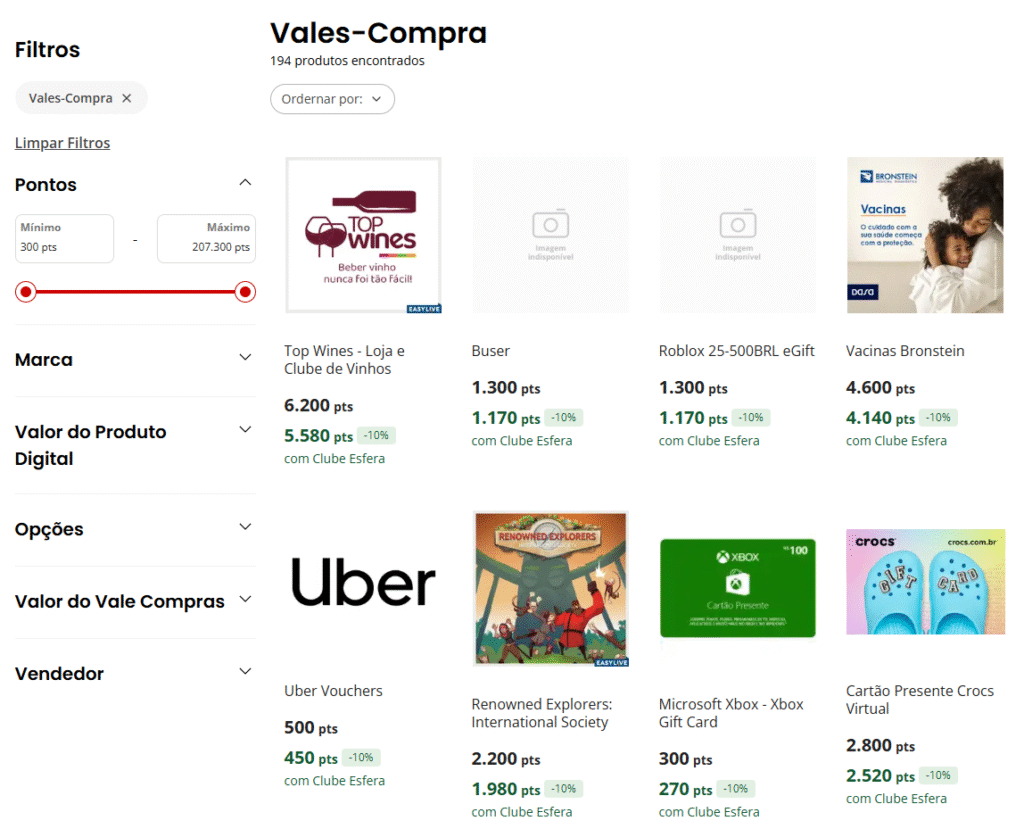Click Limpar Filtros link
This screenshot has height=829, width=1024.
pos(62,143)
